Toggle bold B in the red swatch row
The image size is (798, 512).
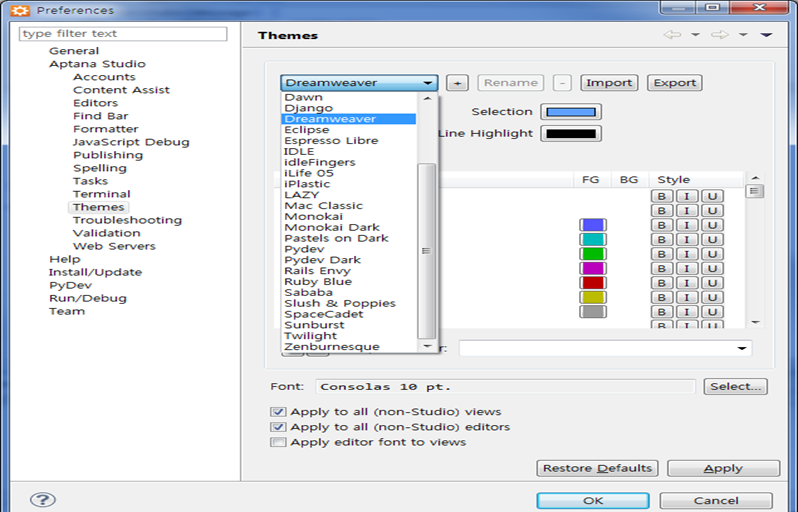pos(662,283)
